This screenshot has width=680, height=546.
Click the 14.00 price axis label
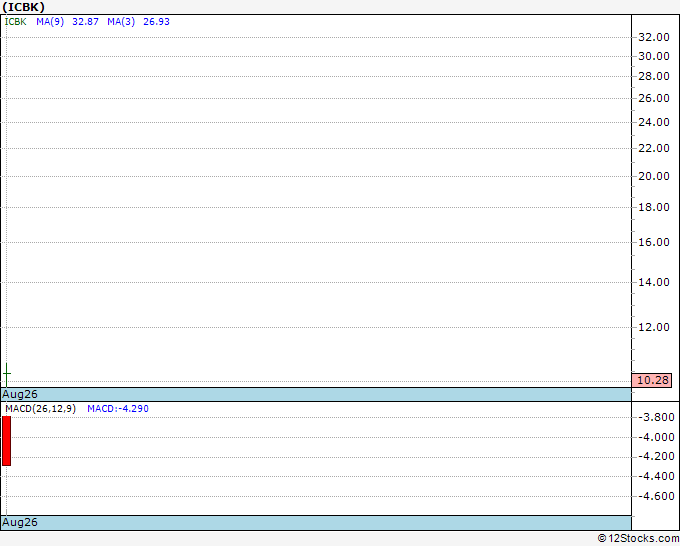click(654, 282)
